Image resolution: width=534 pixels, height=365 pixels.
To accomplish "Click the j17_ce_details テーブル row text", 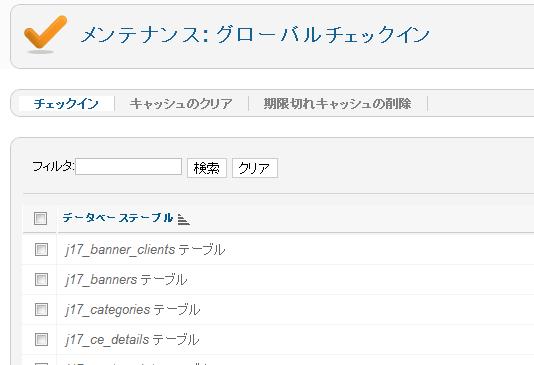I will [x=132, y=340].
